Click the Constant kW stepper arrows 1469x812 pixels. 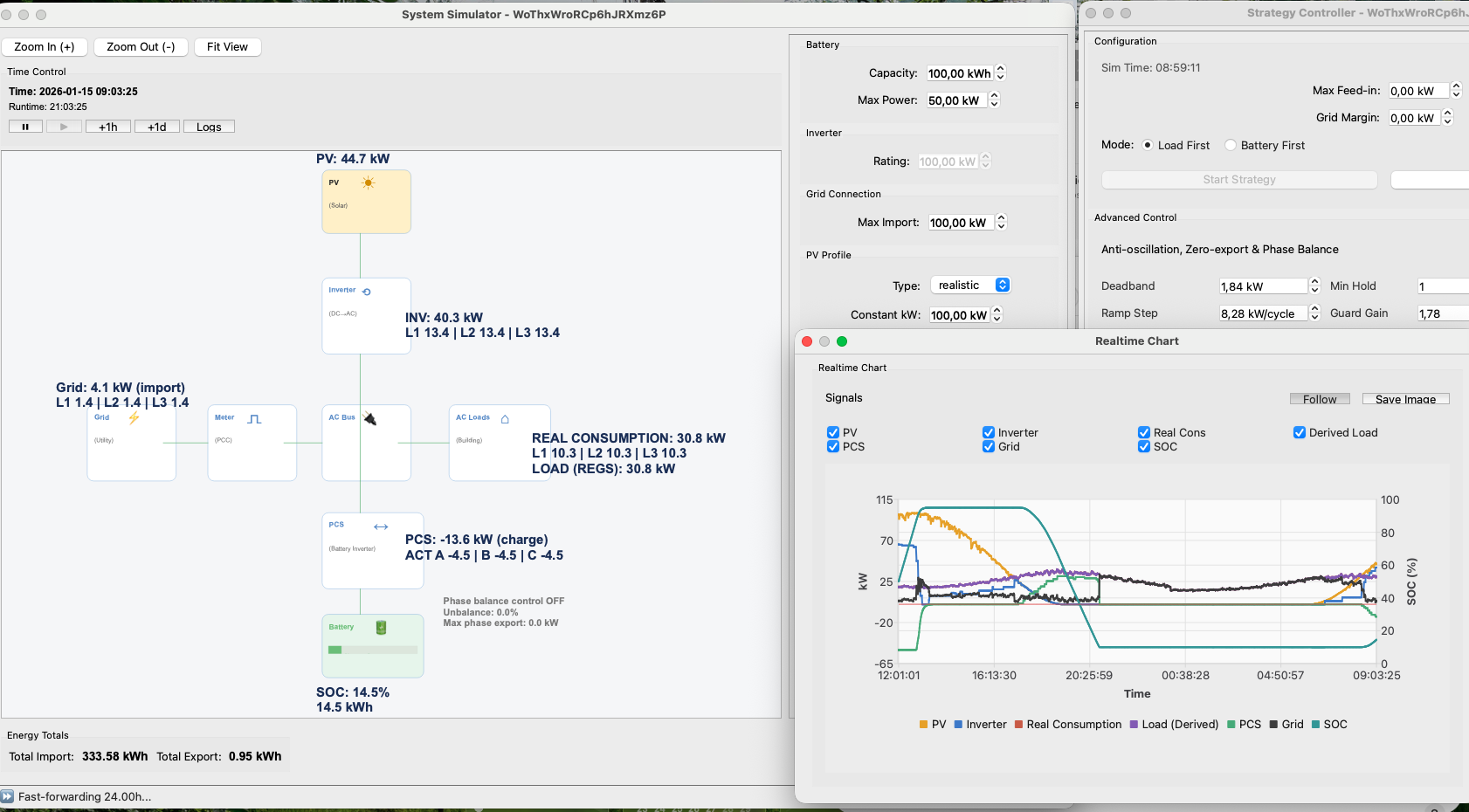(x=997, y=315)
